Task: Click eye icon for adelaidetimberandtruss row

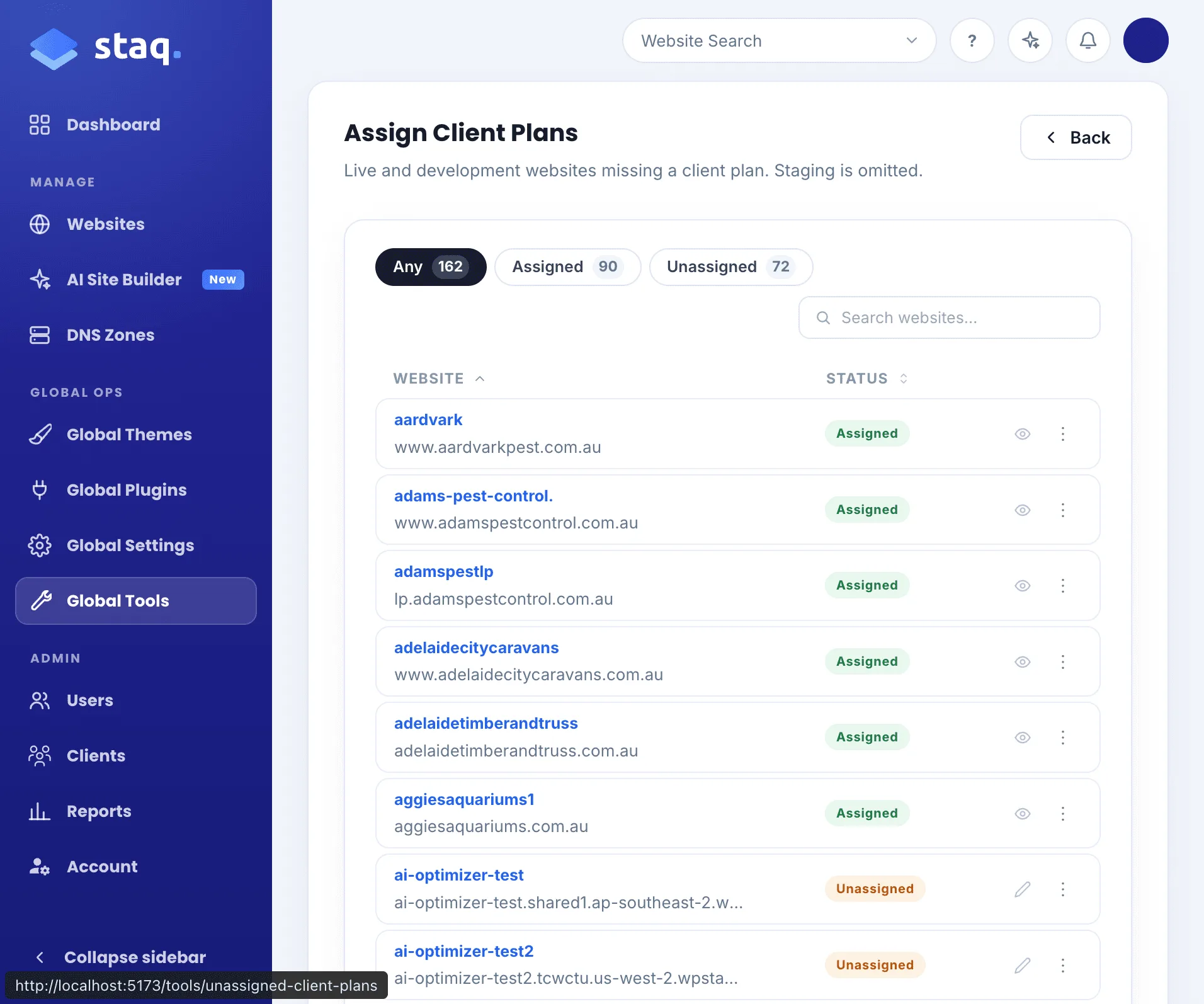Action: 1023,738
